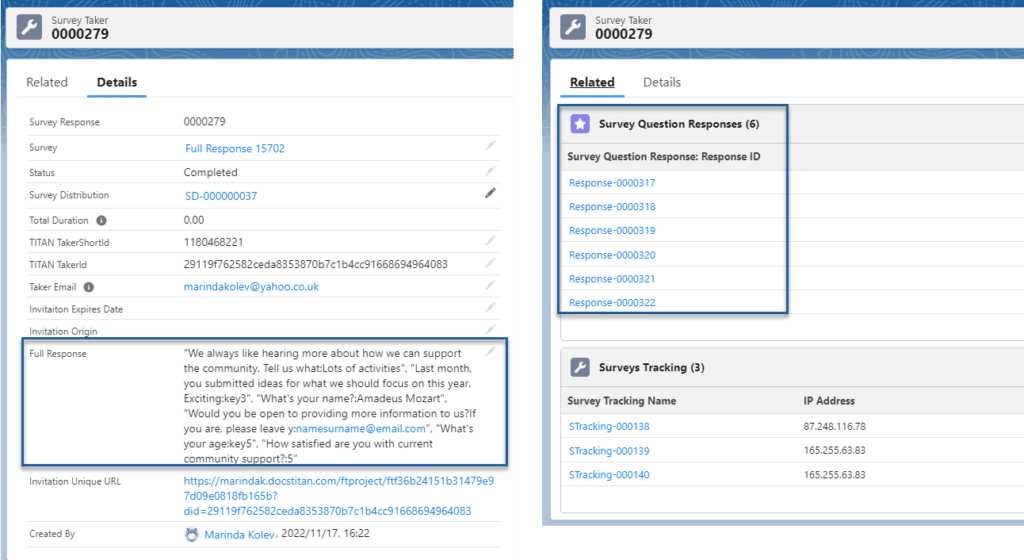Open Marinda Kolev user link
The height and width of the screenshot is (560, 1024).
(x=239, y=535)
